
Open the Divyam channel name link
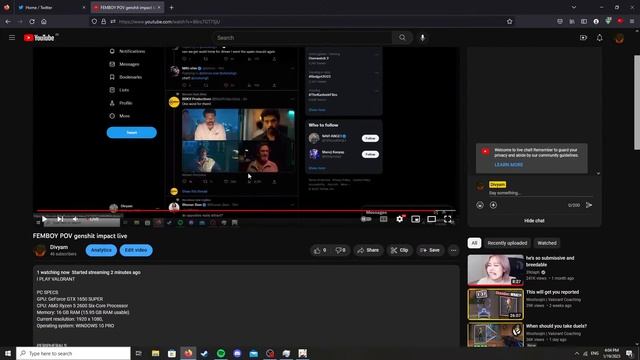tap(59, 247)
